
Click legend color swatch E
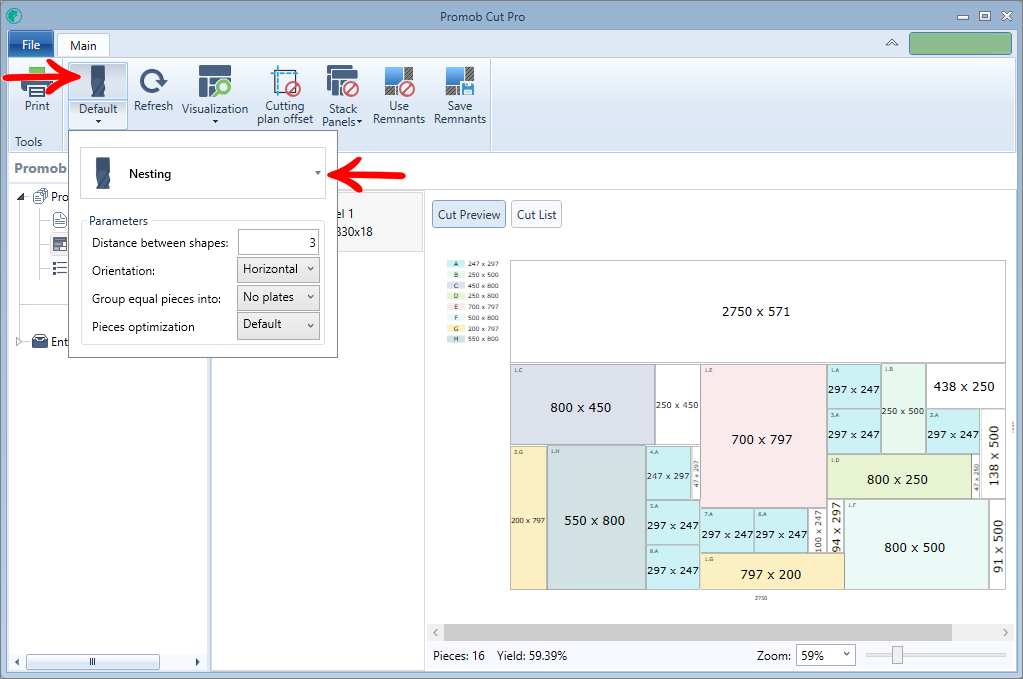point(455,307)
